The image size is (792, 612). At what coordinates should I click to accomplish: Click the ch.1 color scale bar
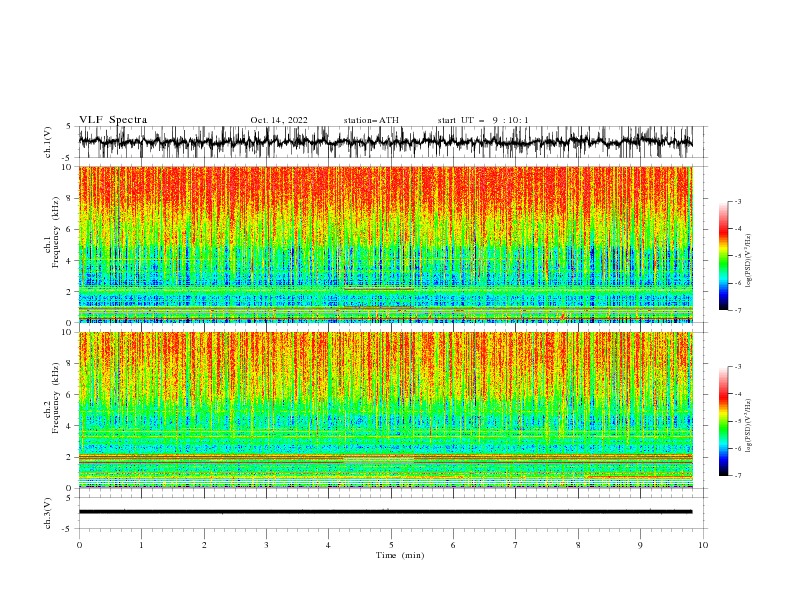click(x=723, y=256)
